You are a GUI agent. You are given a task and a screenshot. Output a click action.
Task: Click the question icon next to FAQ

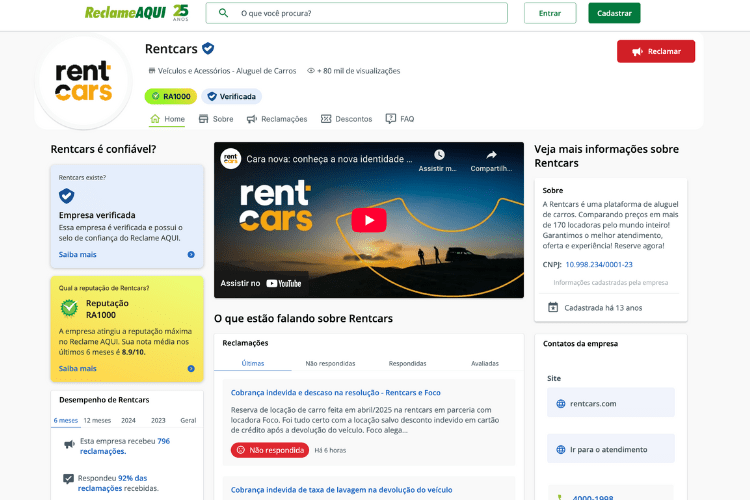pyautogui.click(x=391, y=118)
